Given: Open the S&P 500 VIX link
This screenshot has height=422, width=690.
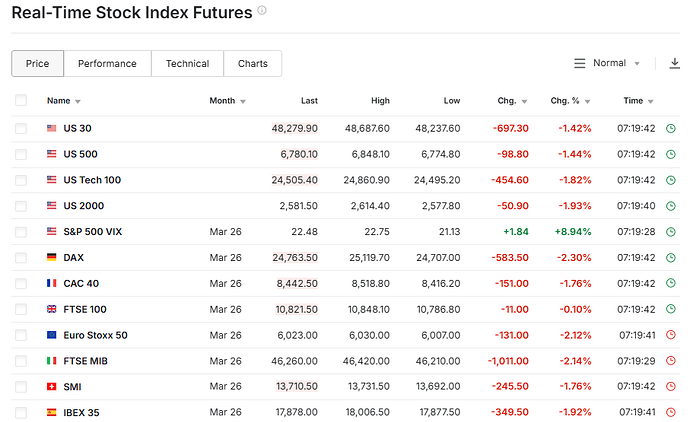Looking at the screenshot, I should click(94, 232).
